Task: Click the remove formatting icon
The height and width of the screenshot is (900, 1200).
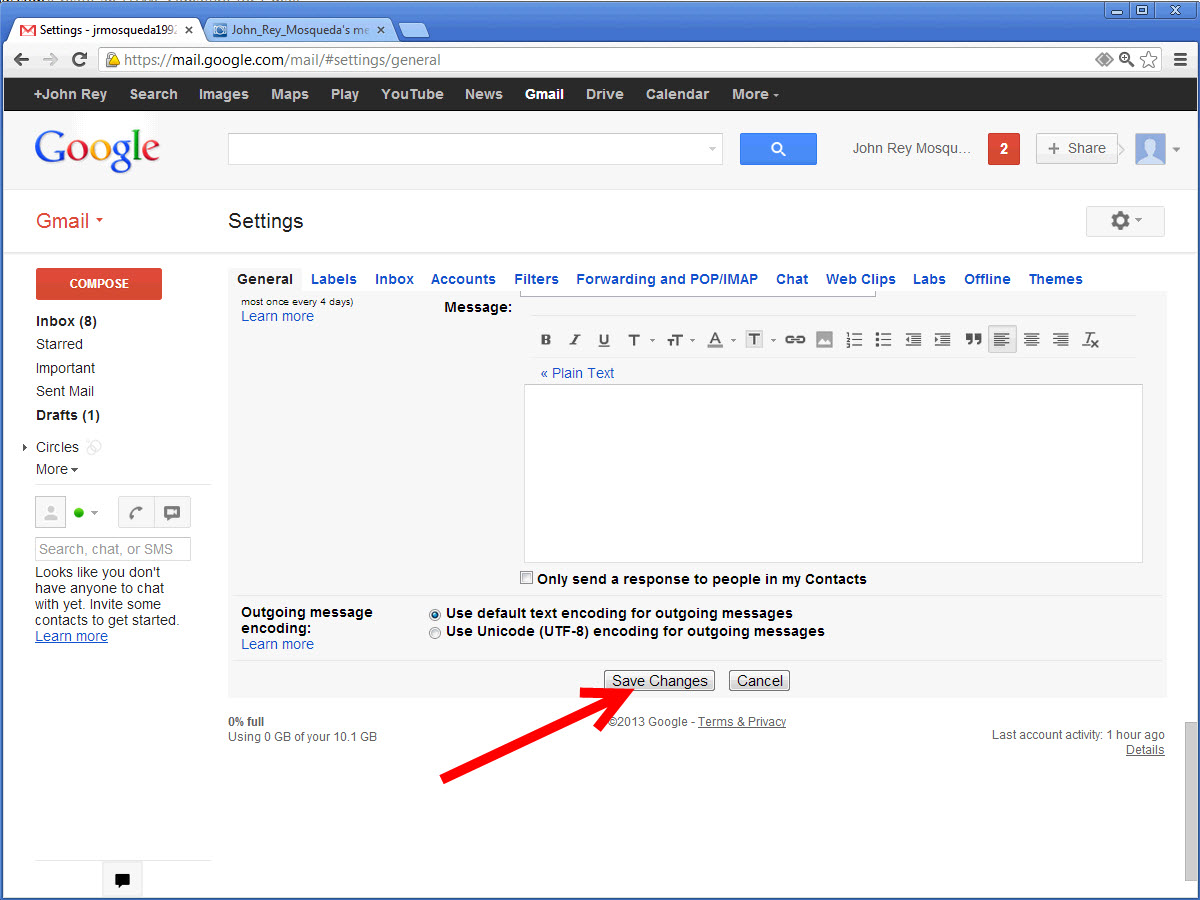Action: point(1091,340)
